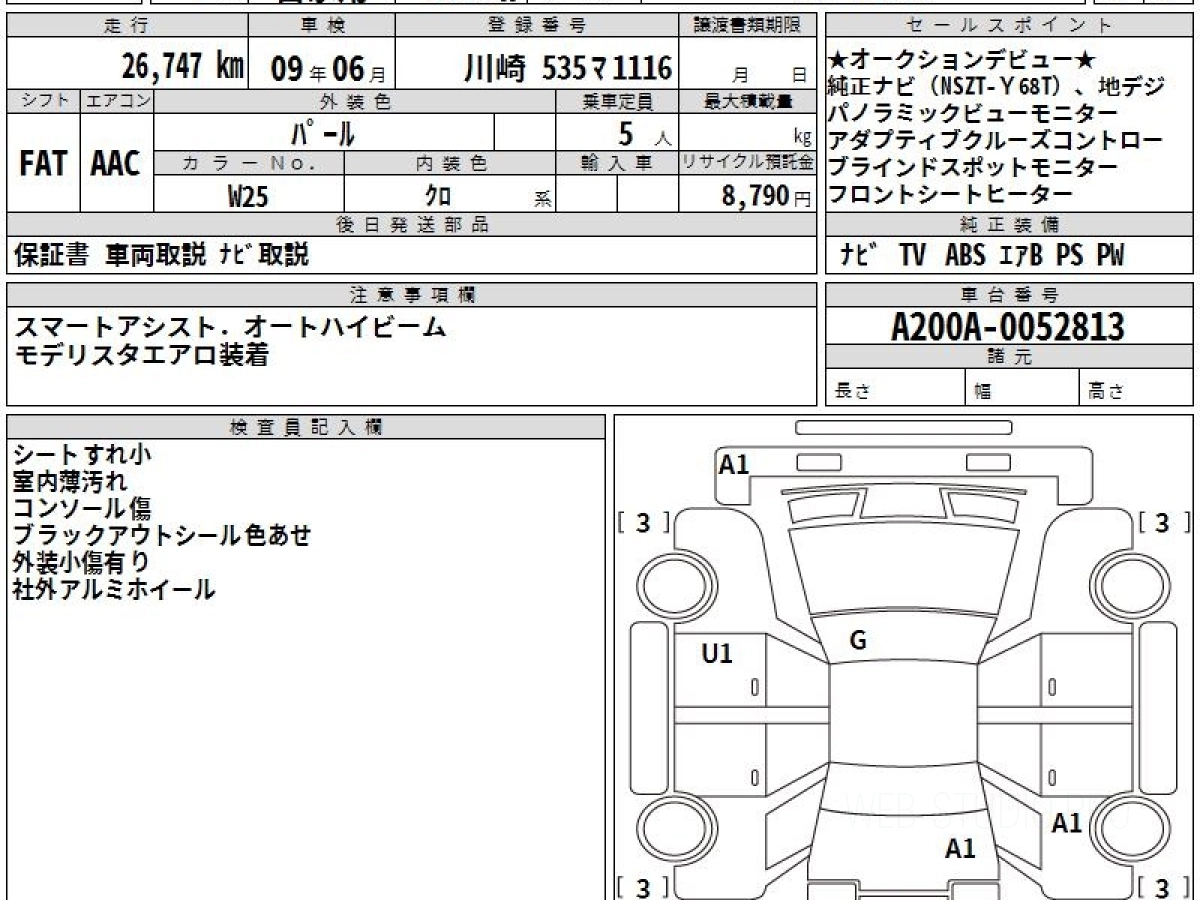Click the color number W25

[x=248, y=196]
